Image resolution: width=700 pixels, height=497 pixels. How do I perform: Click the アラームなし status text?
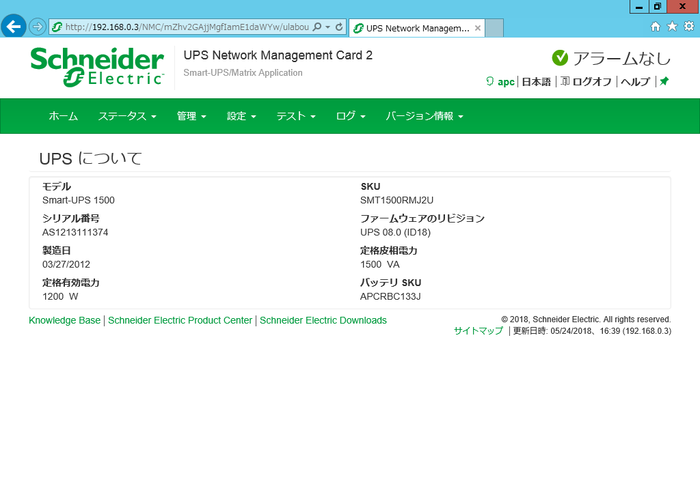click(621, 58)
